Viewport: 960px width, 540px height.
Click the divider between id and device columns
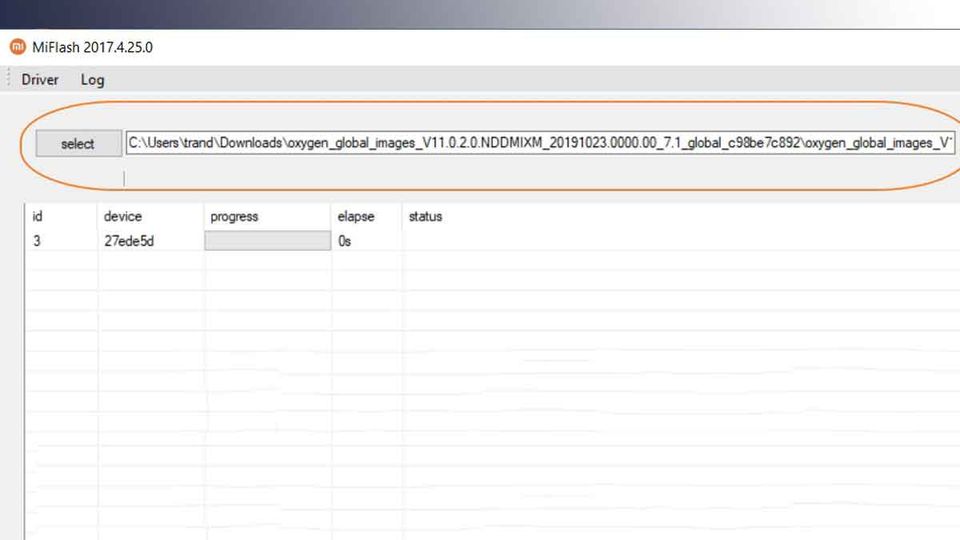pos(98,216)
